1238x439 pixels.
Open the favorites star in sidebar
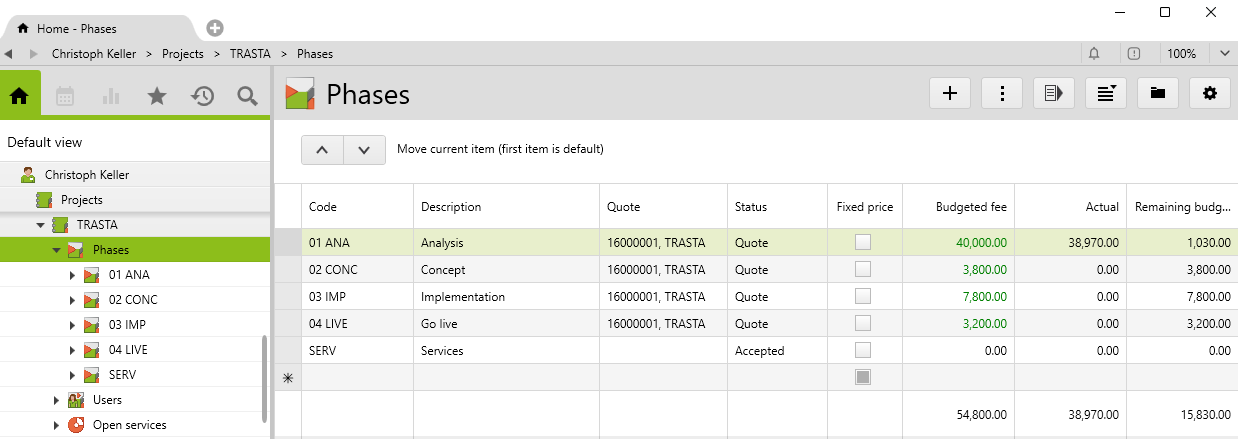(x=157, y=96)
